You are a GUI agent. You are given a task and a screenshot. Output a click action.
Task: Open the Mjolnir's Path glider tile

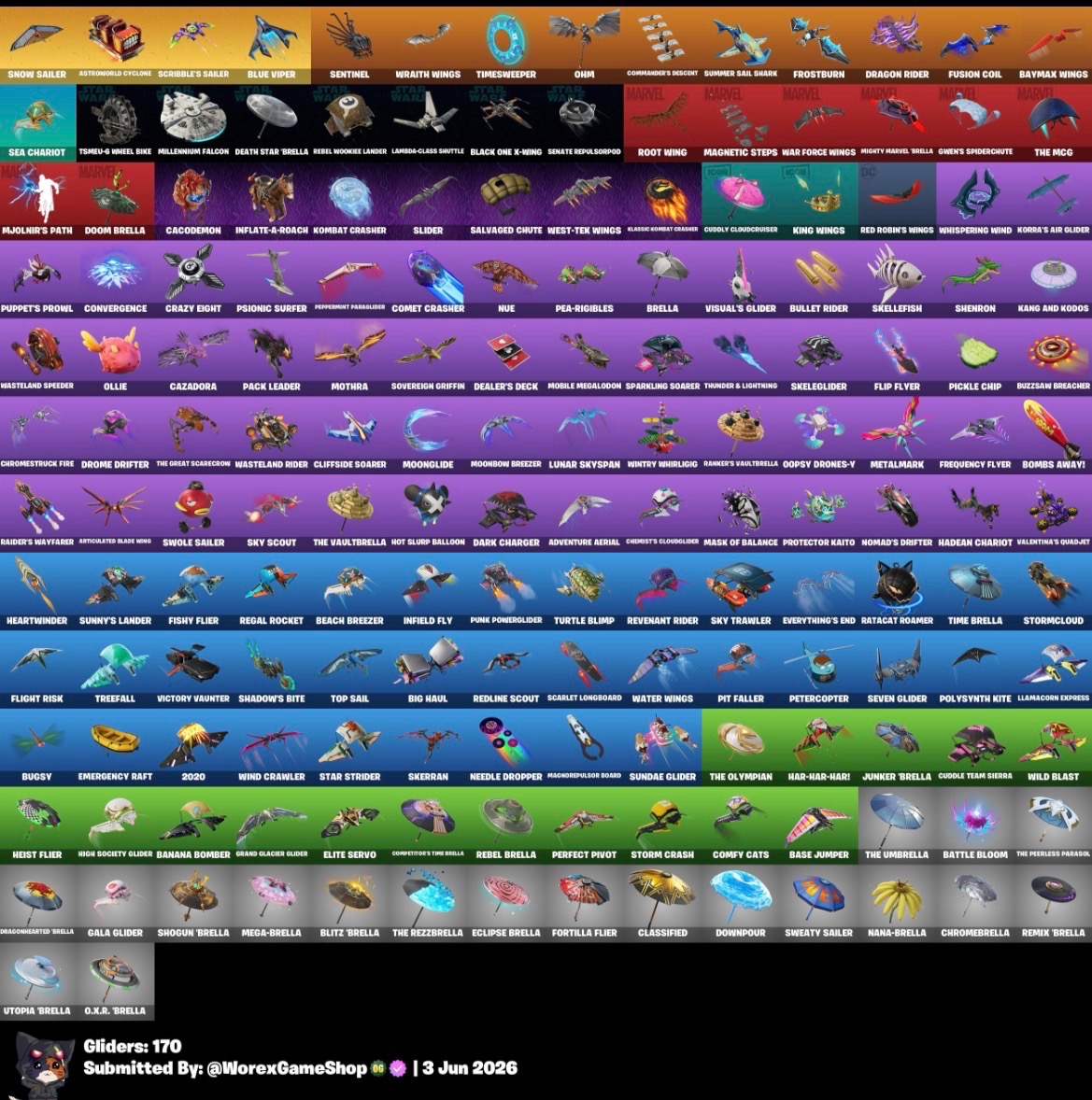37,201
